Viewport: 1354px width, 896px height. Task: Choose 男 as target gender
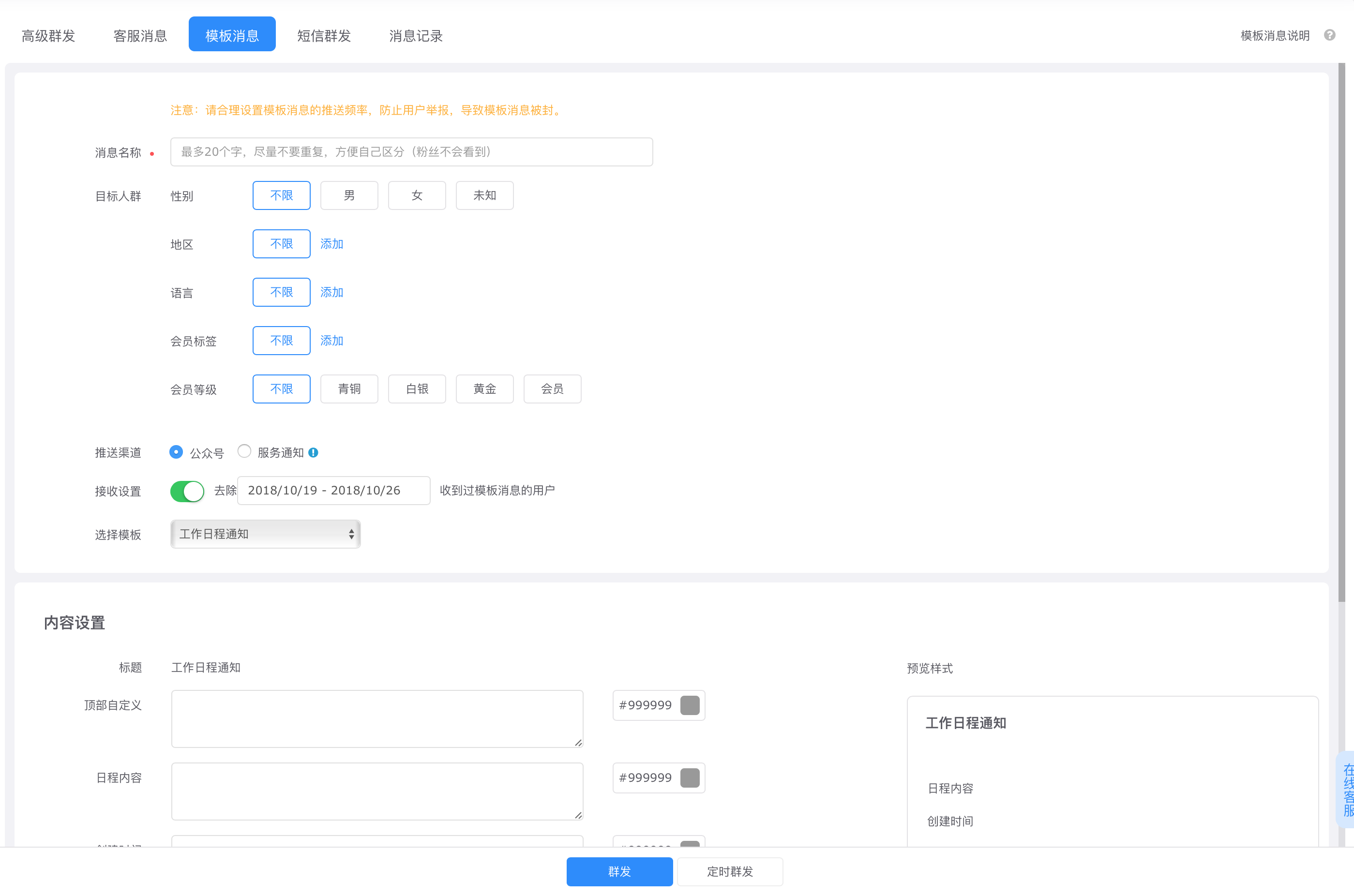[x=349, y=195]
